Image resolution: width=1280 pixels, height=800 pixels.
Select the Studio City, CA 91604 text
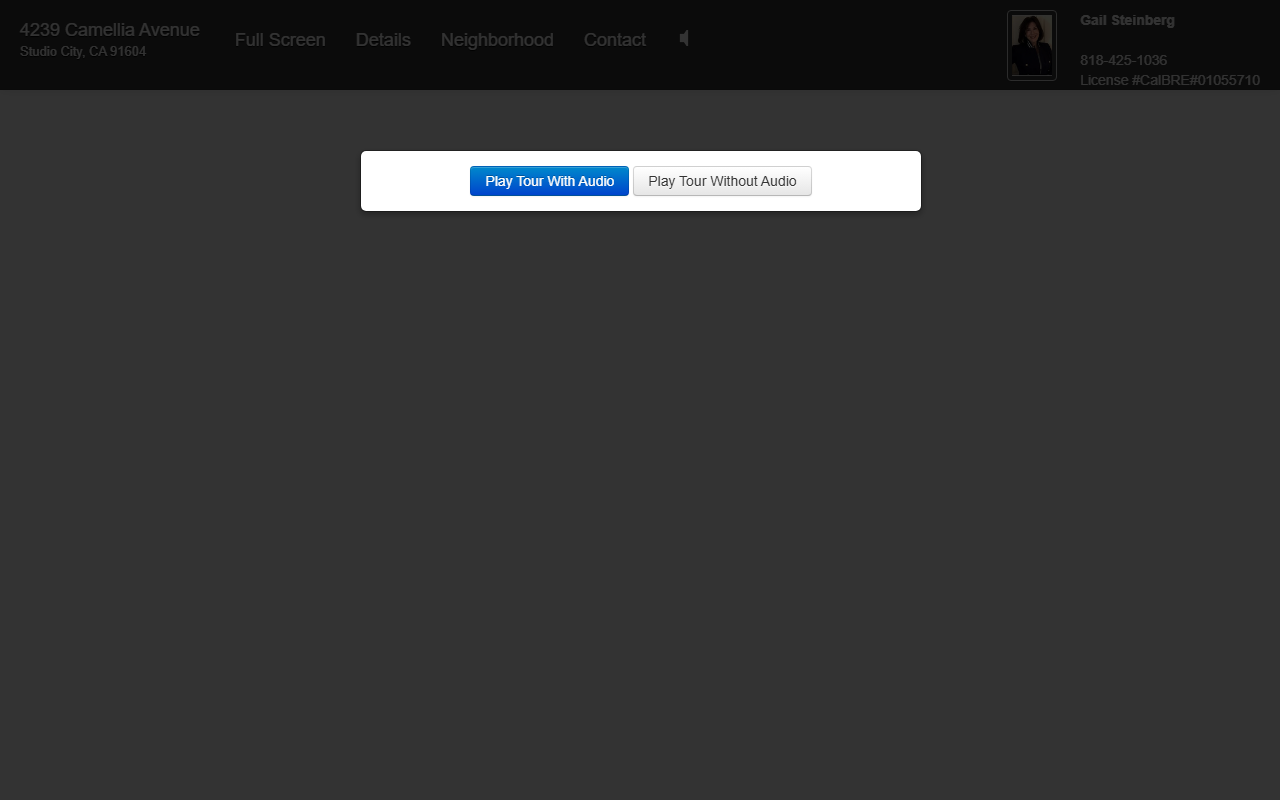[83, 52]
